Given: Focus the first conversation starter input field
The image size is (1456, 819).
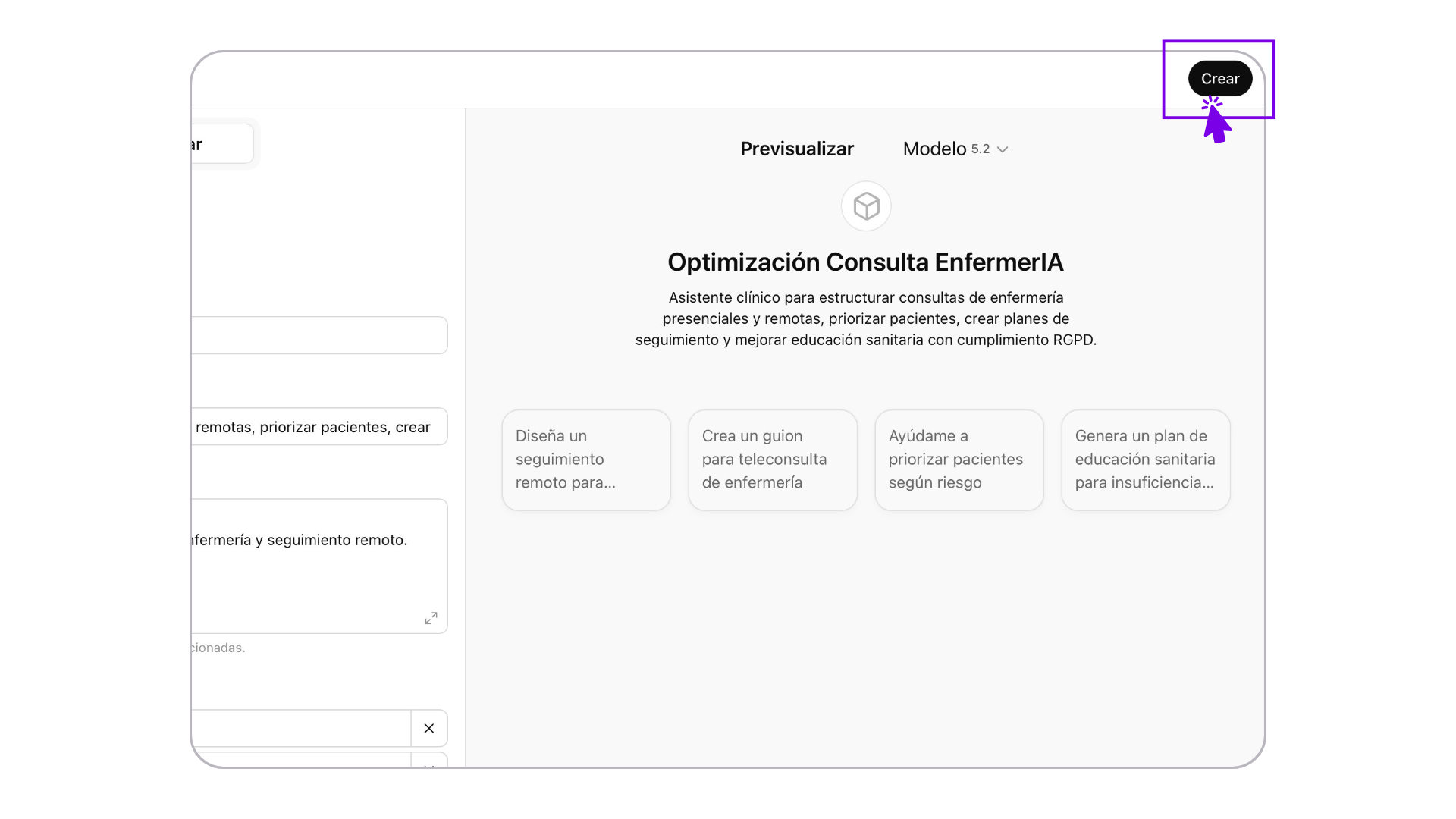Looking at the screenshot, I should pyautogui.click(x=301, y=728).
